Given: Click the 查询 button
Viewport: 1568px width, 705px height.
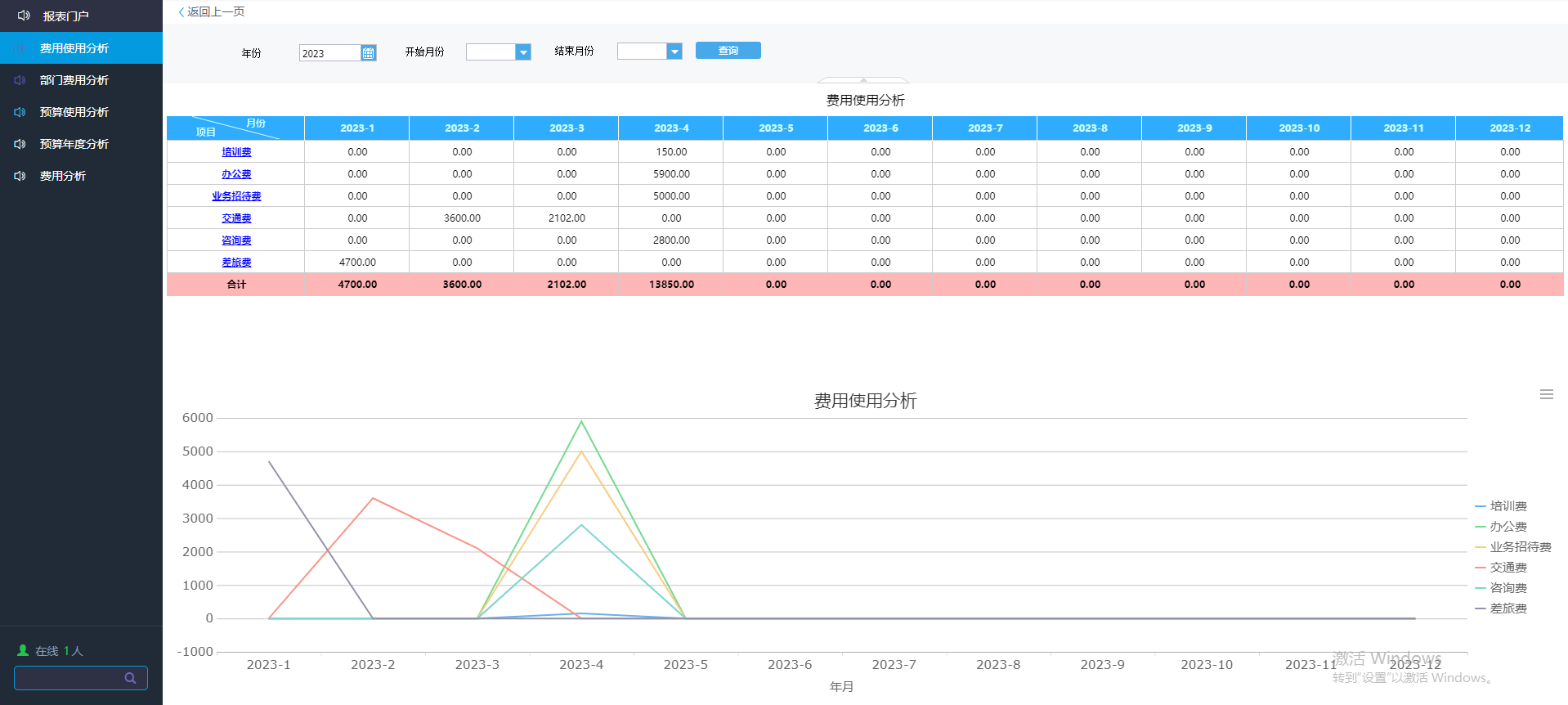Looking at the screenshot, I should (728, 51).
